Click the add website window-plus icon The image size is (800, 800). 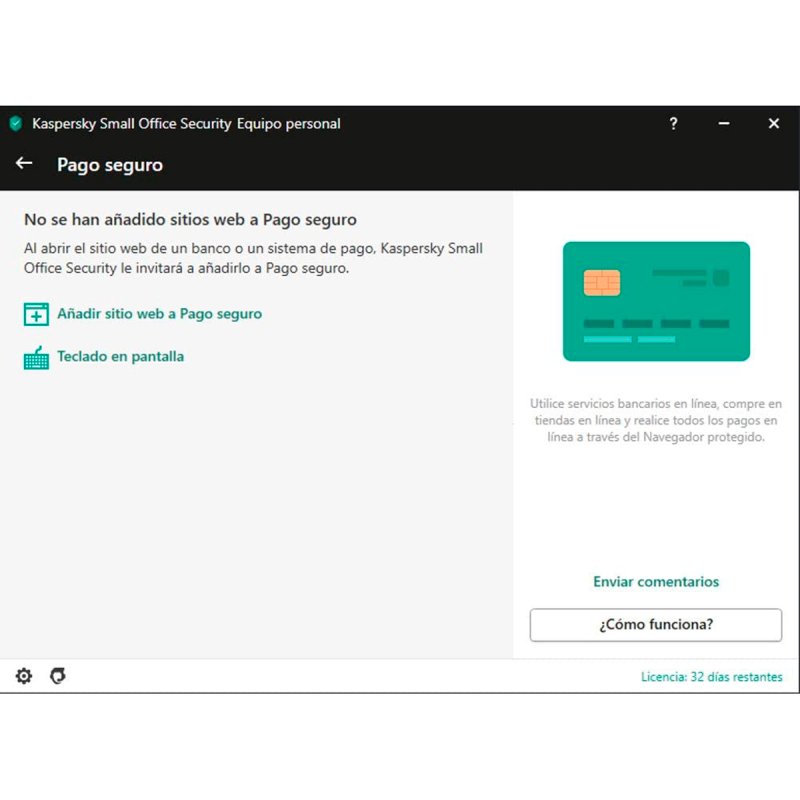click(x=36, y=314)
